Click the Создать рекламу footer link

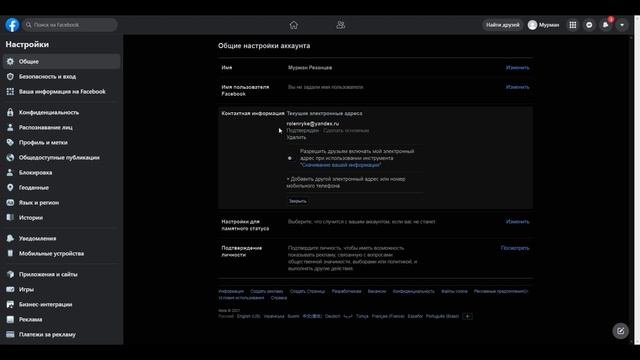click(267, 291)
